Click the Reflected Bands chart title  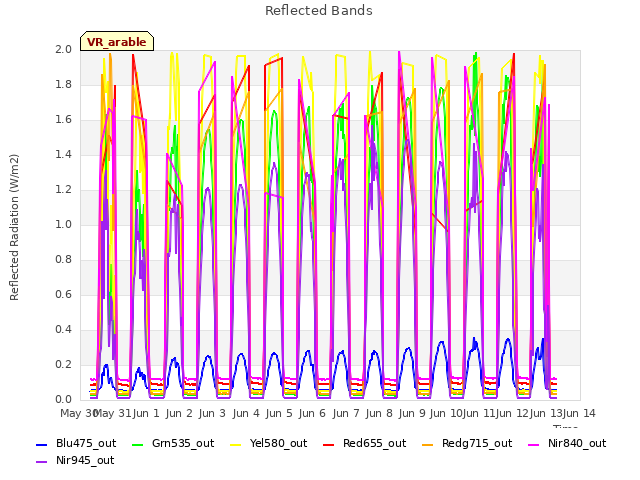point(319,11)
